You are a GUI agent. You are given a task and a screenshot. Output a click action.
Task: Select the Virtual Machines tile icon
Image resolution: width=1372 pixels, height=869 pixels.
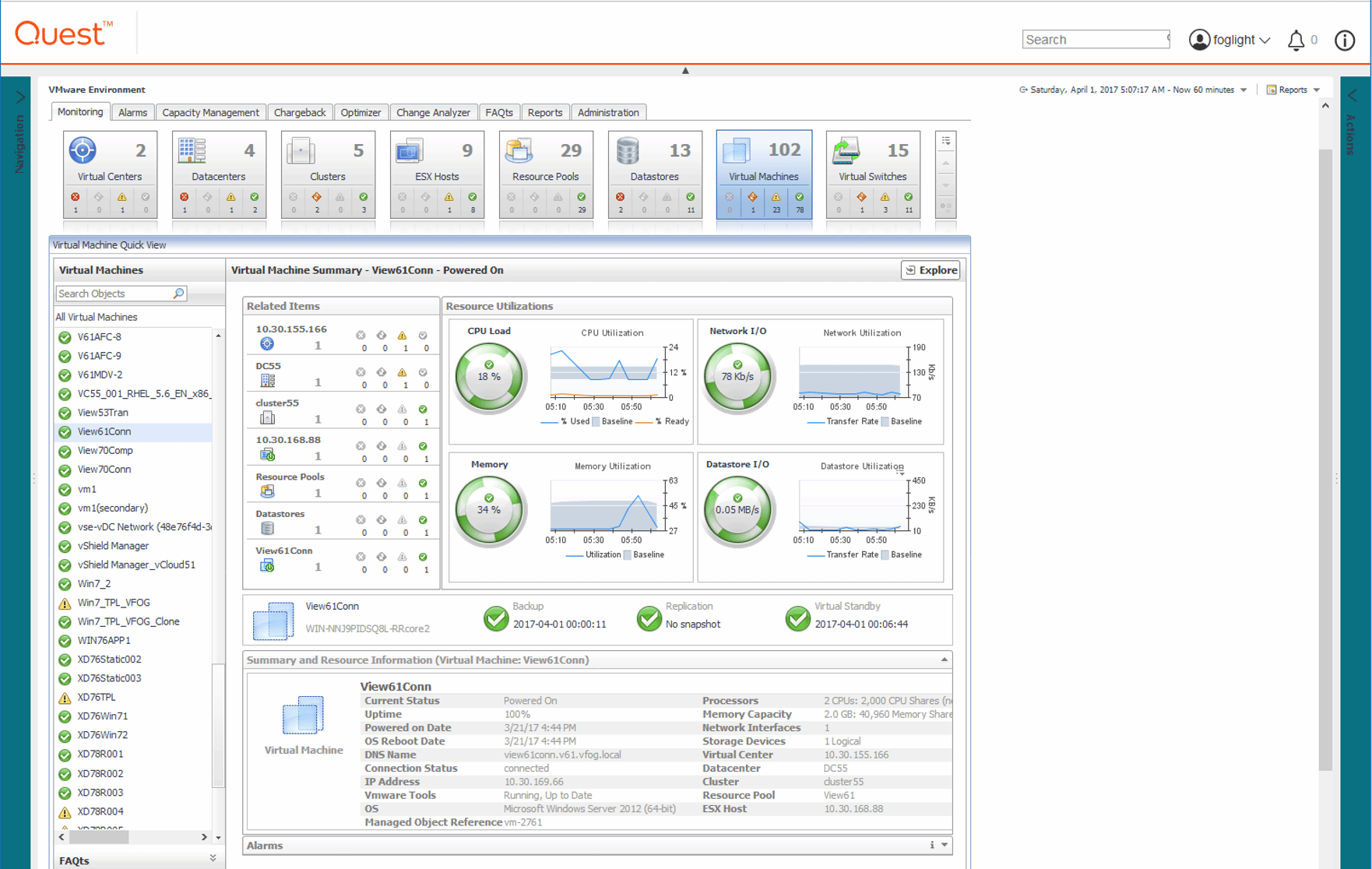tap(737, 150)
